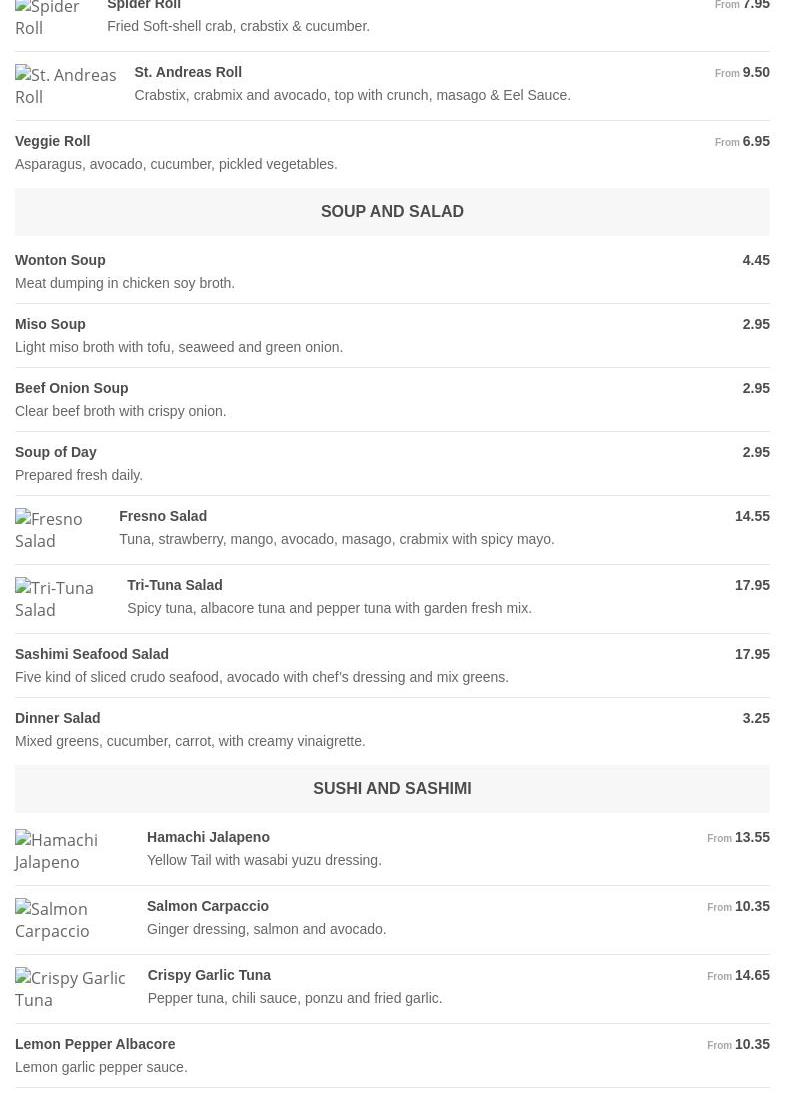The height and width of the screenshot is (1093, 785).
Task: Click the SOUP AND SALAD section header
Action: (392, 212)
